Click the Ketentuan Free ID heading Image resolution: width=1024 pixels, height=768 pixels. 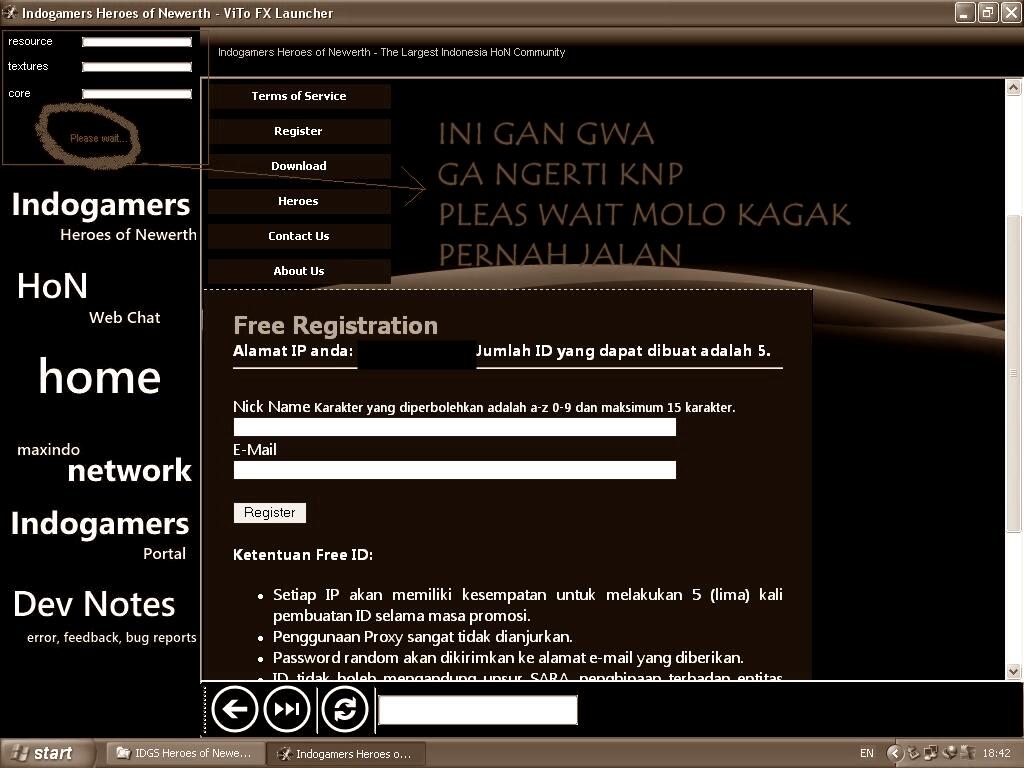coord(303,555)
